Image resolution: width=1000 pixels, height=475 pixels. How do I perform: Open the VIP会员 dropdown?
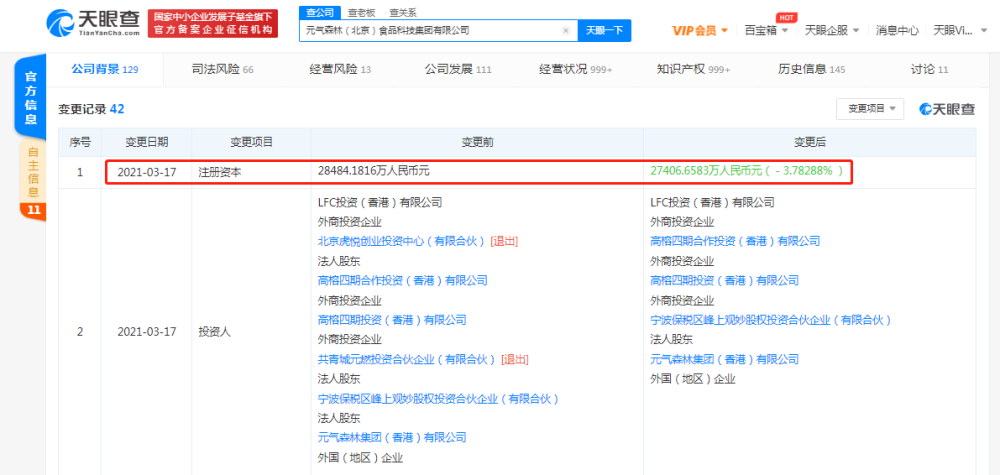click(x=700, y=30)
